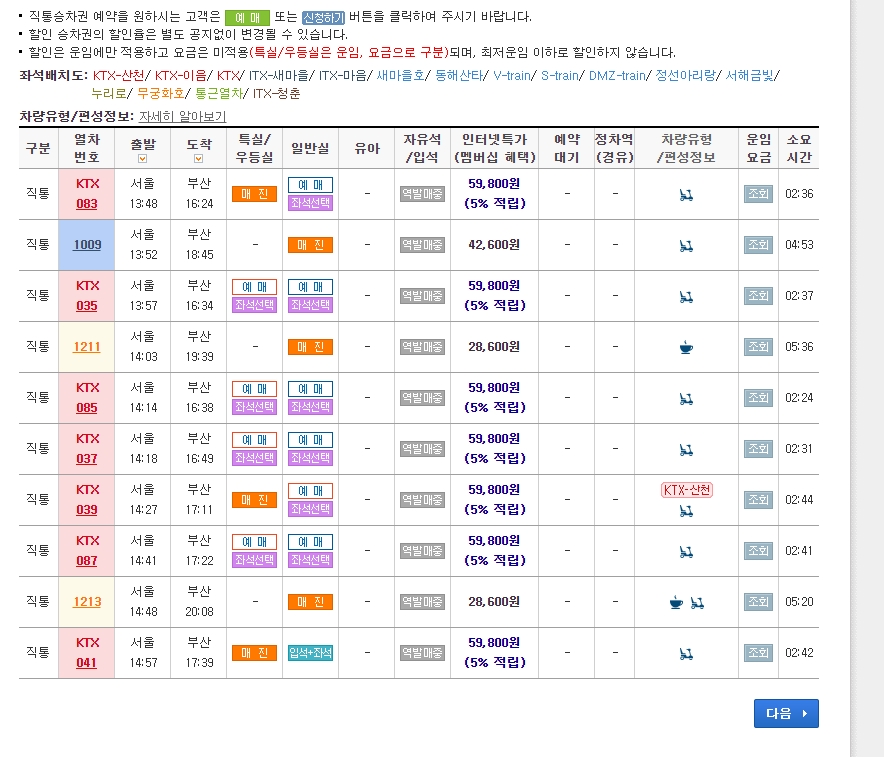Click the wheelchair icon for train KTX 041
This screenshot has height=757, width=884.
[x=685, y=651]
